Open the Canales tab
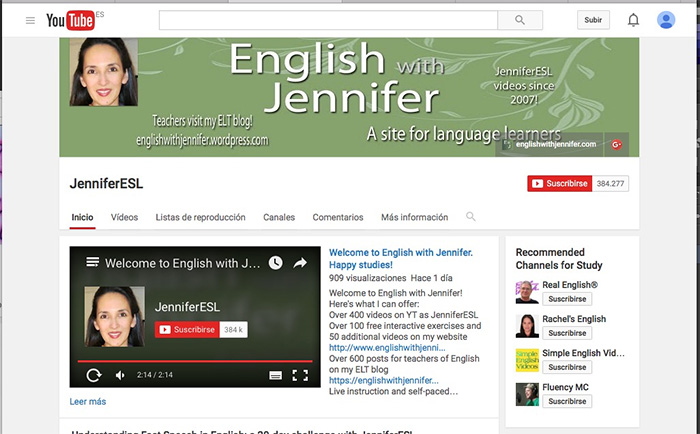The width and height of the screenshot is (700, 434). [x=279, y=217]
